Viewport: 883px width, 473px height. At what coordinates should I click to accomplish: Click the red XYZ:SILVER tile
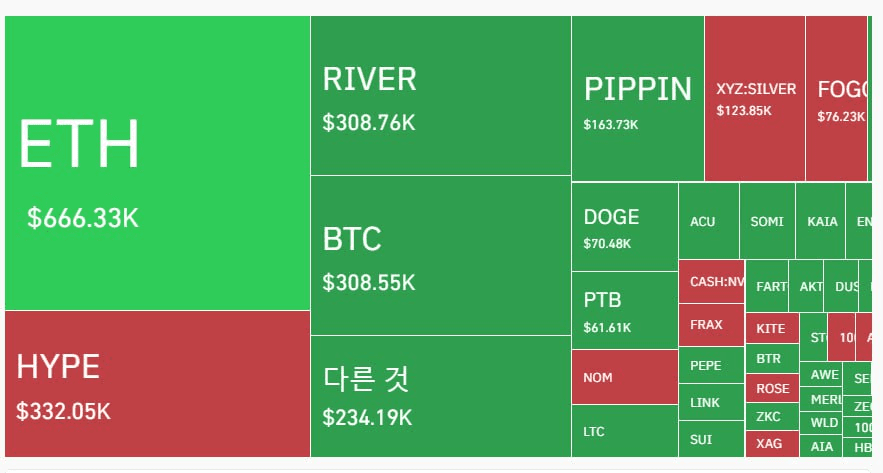point(755,99)
